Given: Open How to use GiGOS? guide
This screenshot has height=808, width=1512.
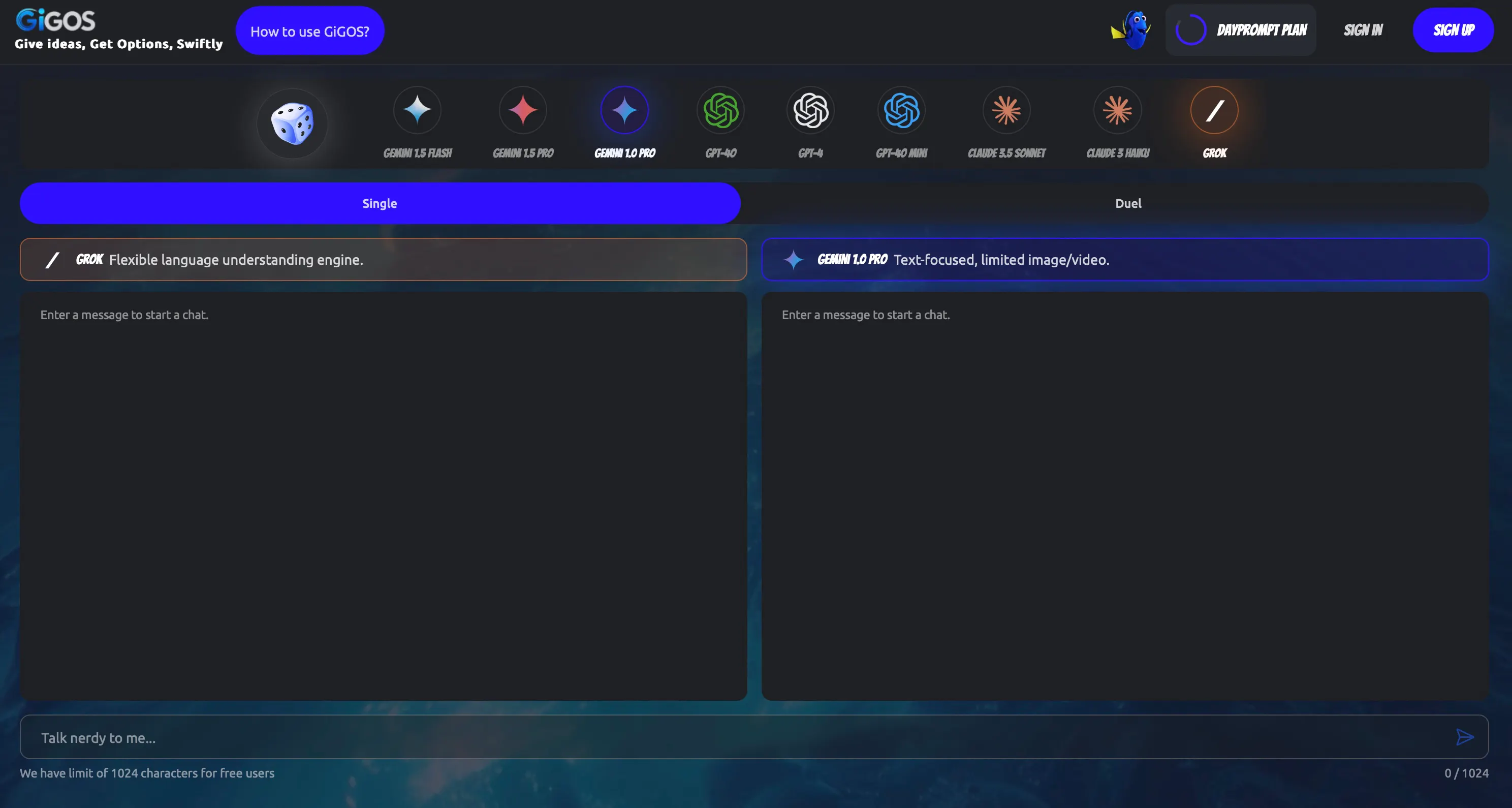Looking at the screenshot, I should click(310, 31).
